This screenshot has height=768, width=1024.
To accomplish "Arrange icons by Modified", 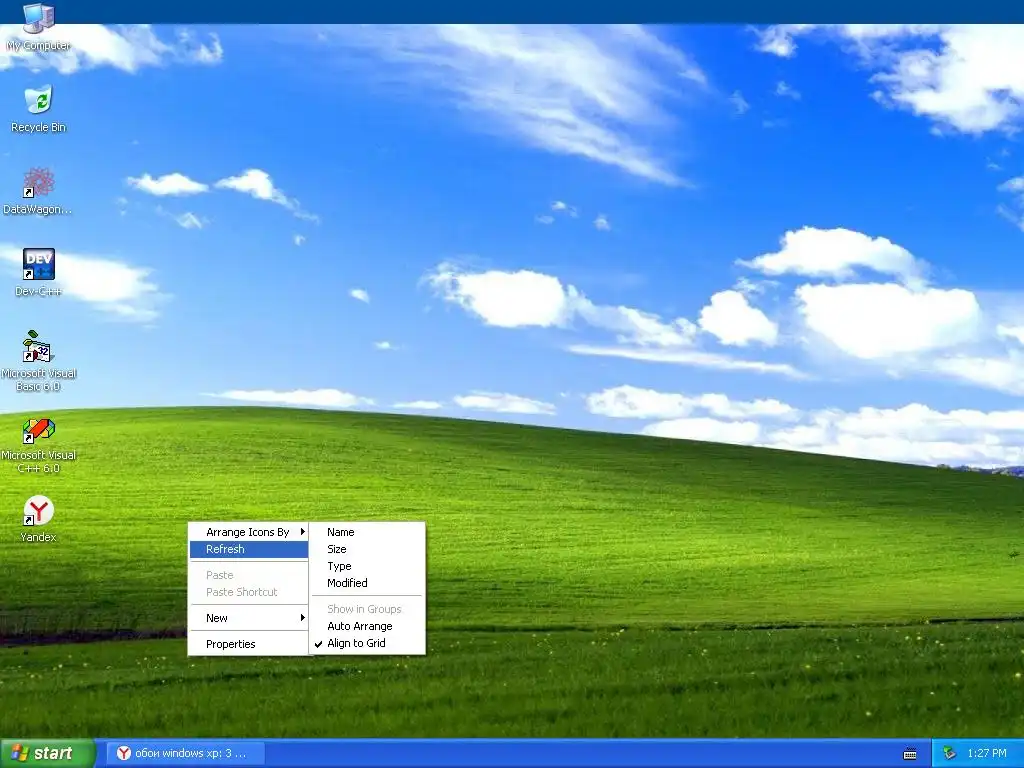I will click(367, 583).
